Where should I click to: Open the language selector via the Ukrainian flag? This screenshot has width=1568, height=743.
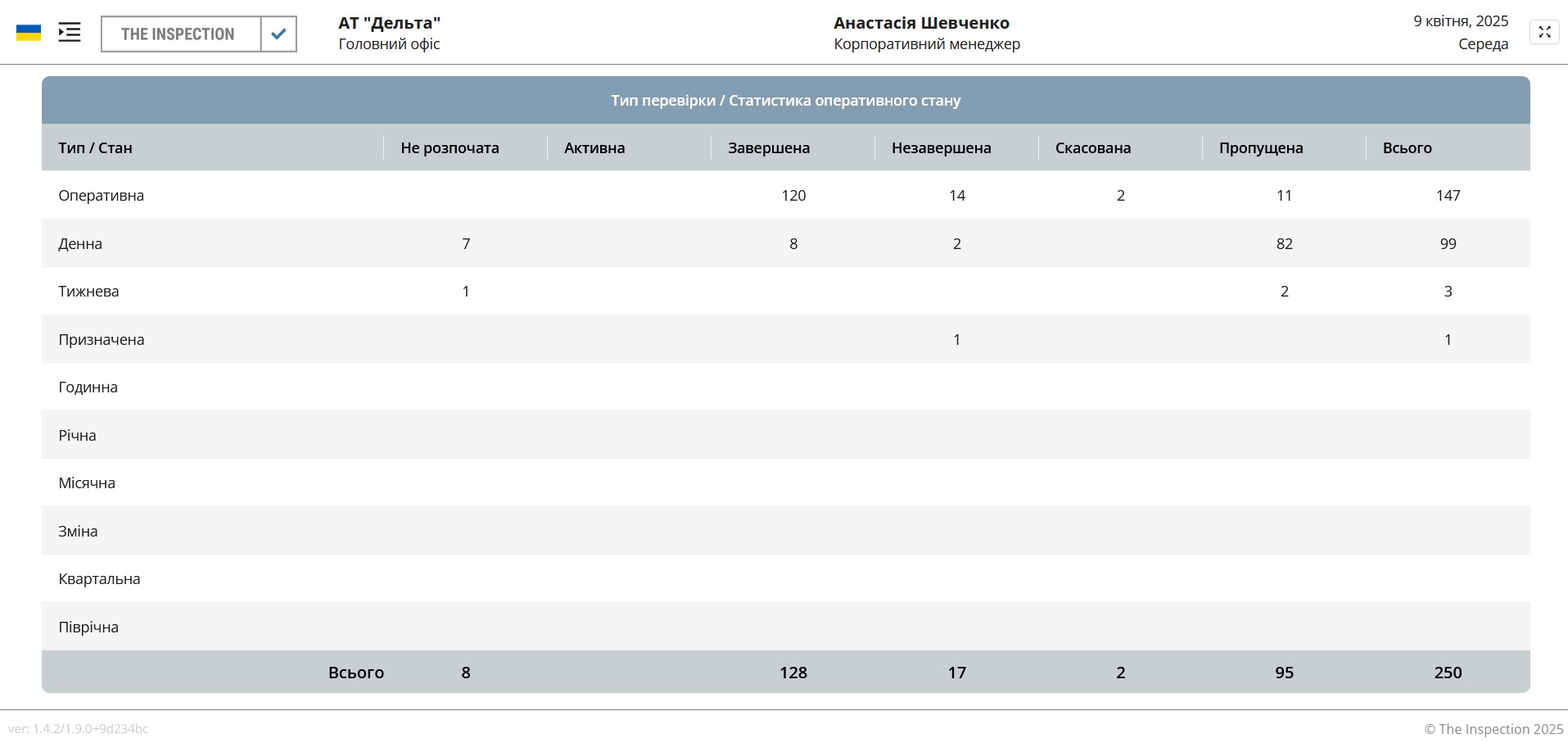[29, 31]
